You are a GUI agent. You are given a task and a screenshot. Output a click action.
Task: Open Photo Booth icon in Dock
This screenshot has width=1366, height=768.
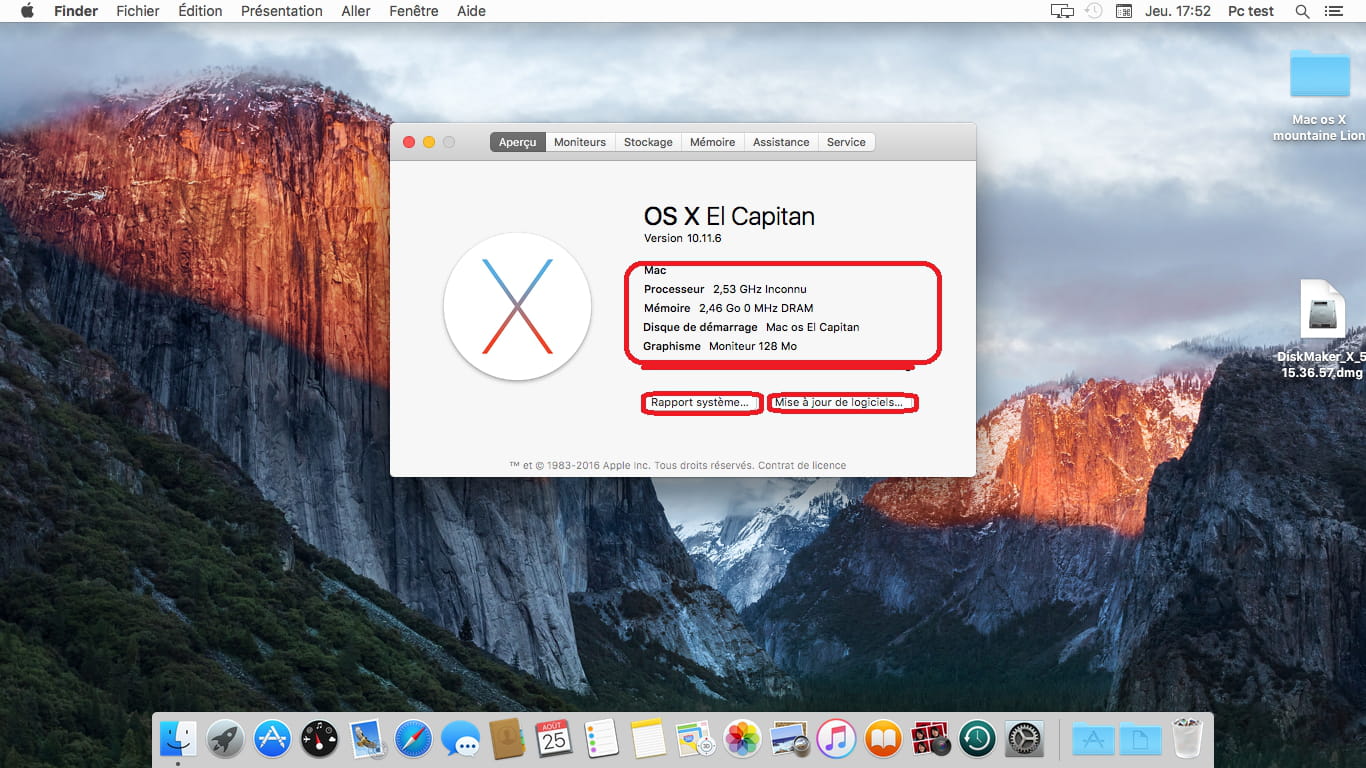point(930,739)
